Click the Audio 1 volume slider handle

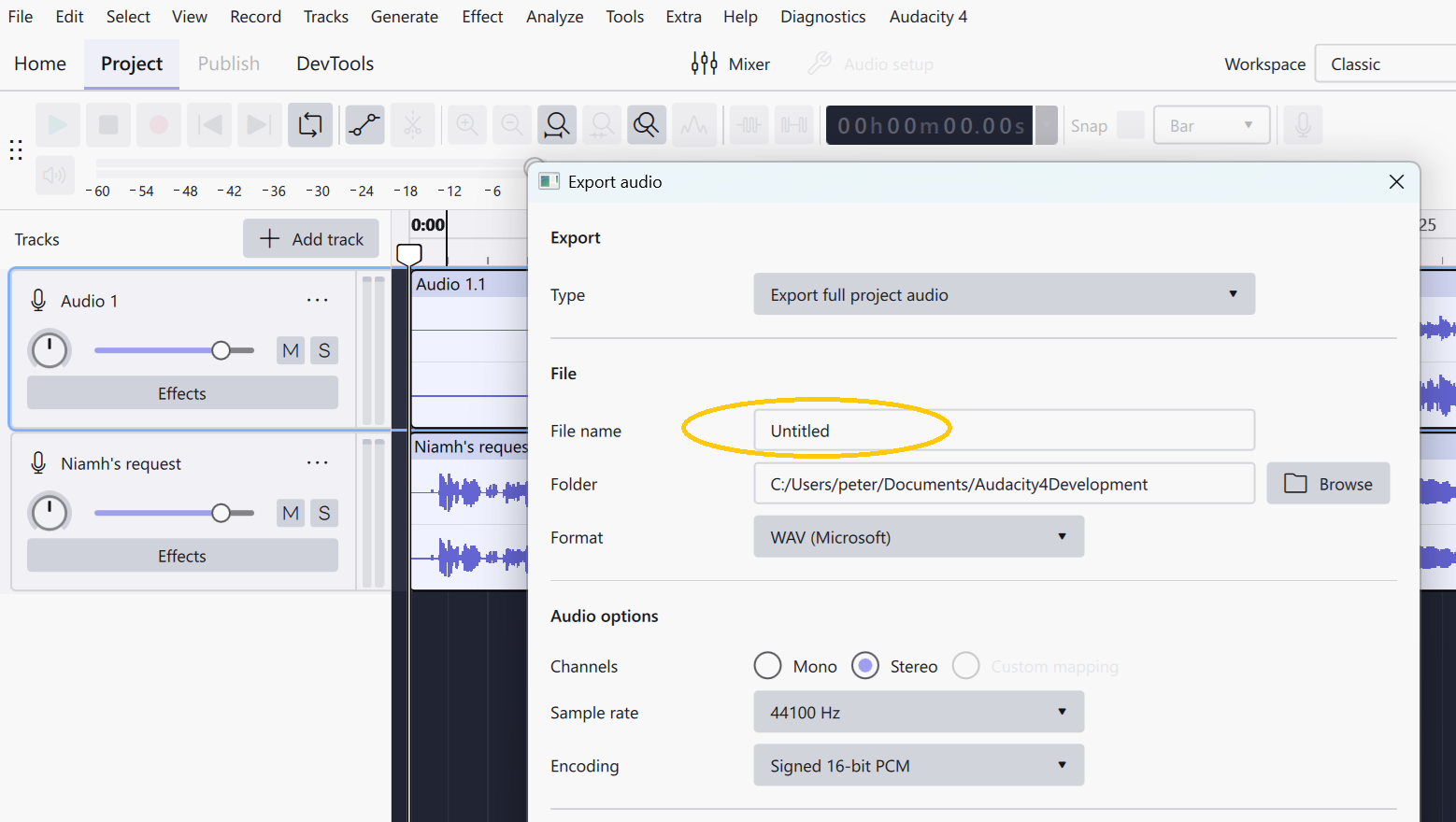[221, 350]
